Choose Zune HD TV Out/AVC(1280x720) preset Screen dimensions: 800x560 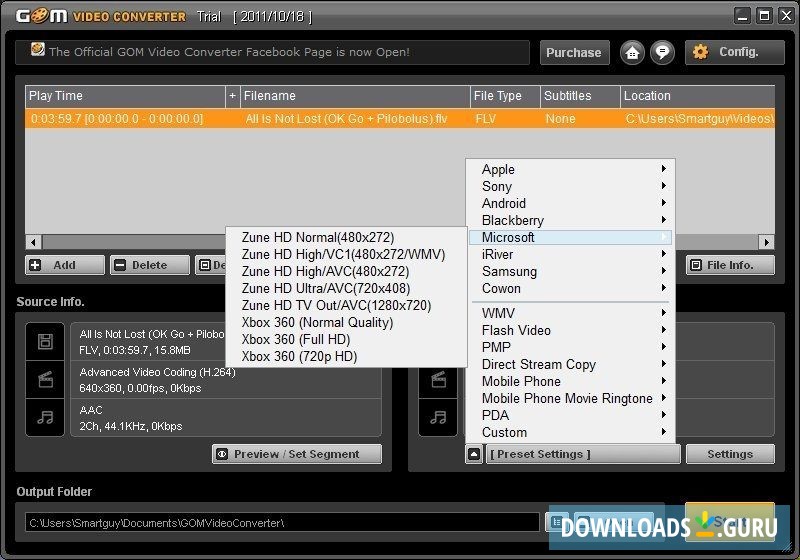(x=346, y=306)
